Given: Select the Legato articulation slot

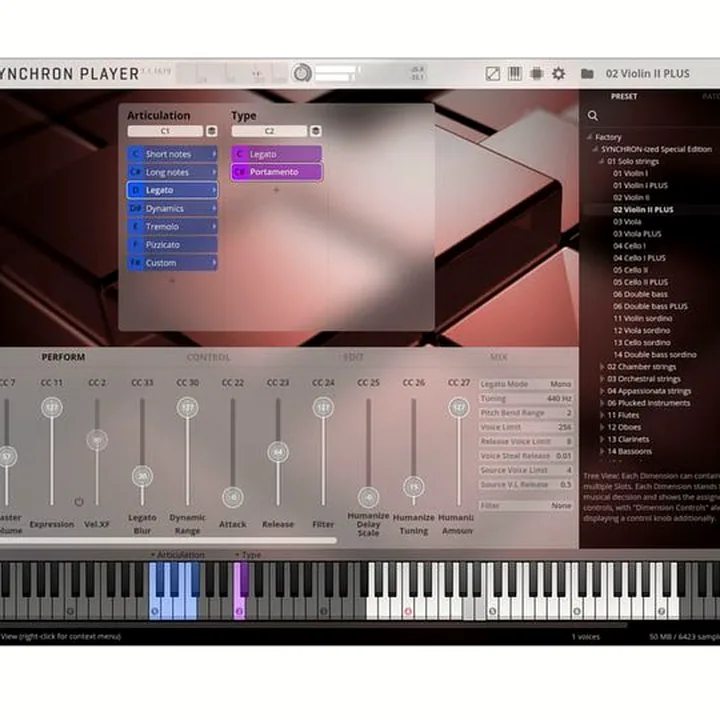Looking at the screenshot, I should (172, 190).
